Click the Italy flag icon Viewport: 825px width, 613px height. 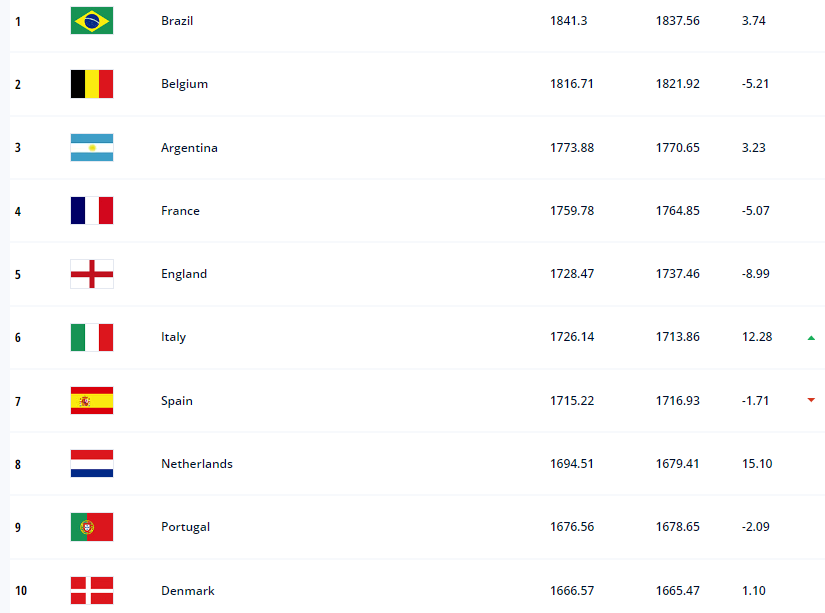92,337
